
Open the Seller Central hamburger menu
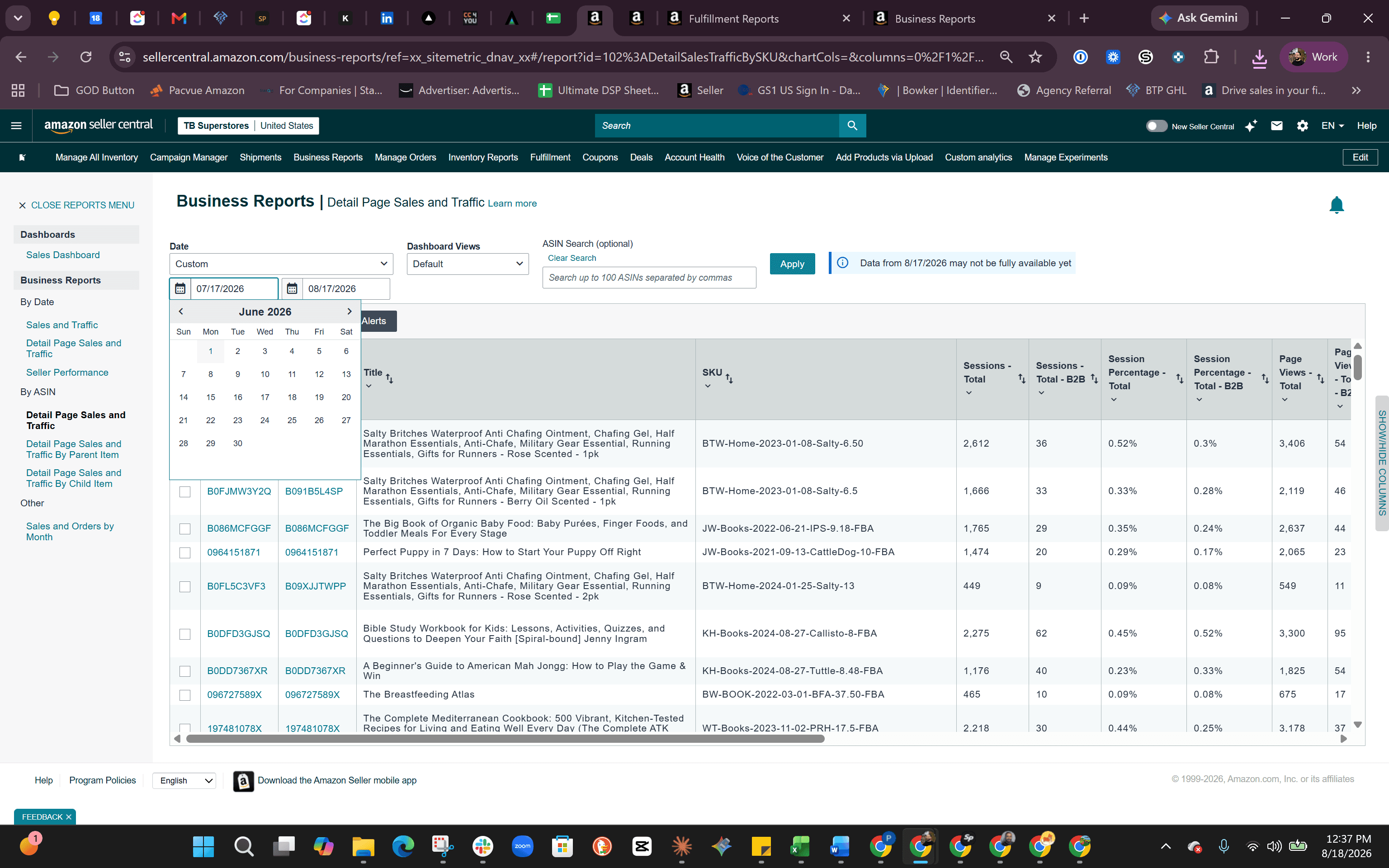[16, 126]
